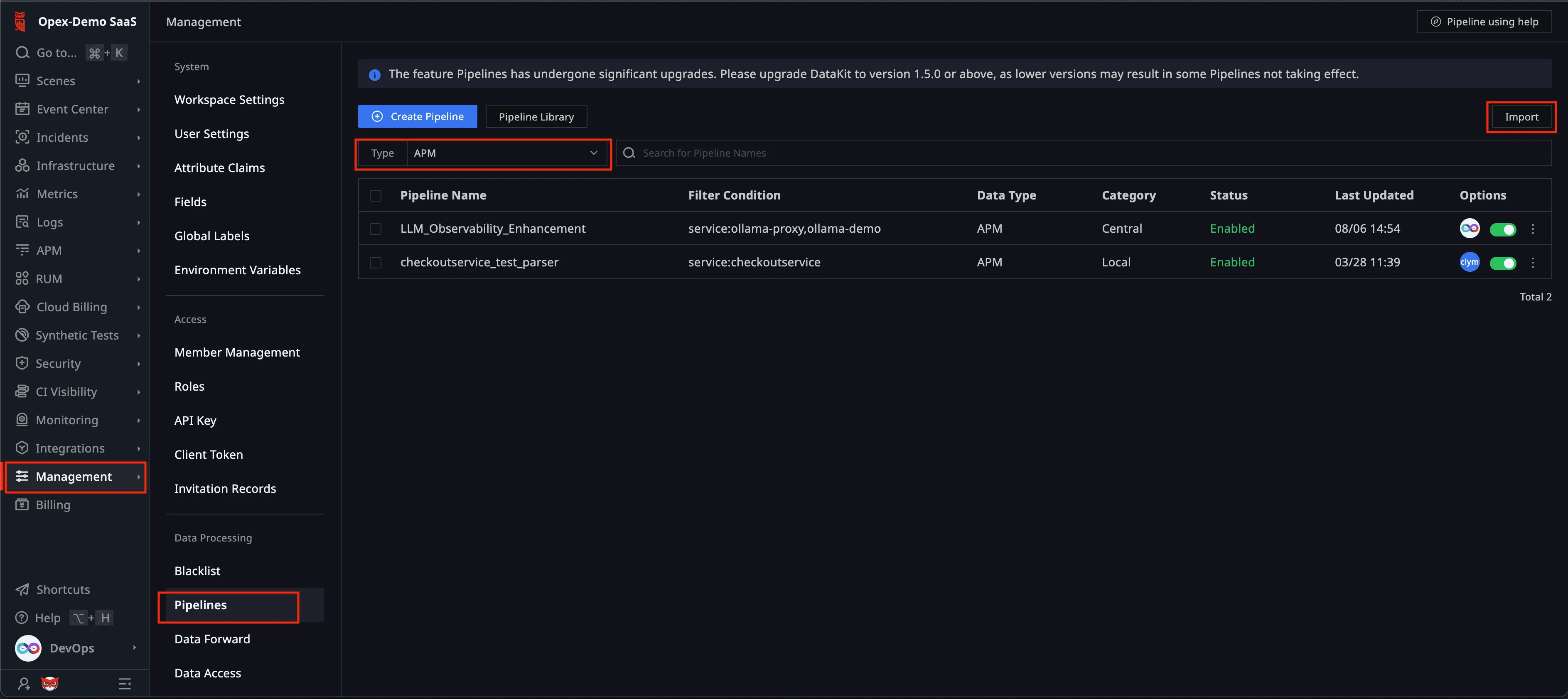1568x699 pixels.
Task: Click the Shortcuts paper plane icon
Action: click(x=22, y=589)
